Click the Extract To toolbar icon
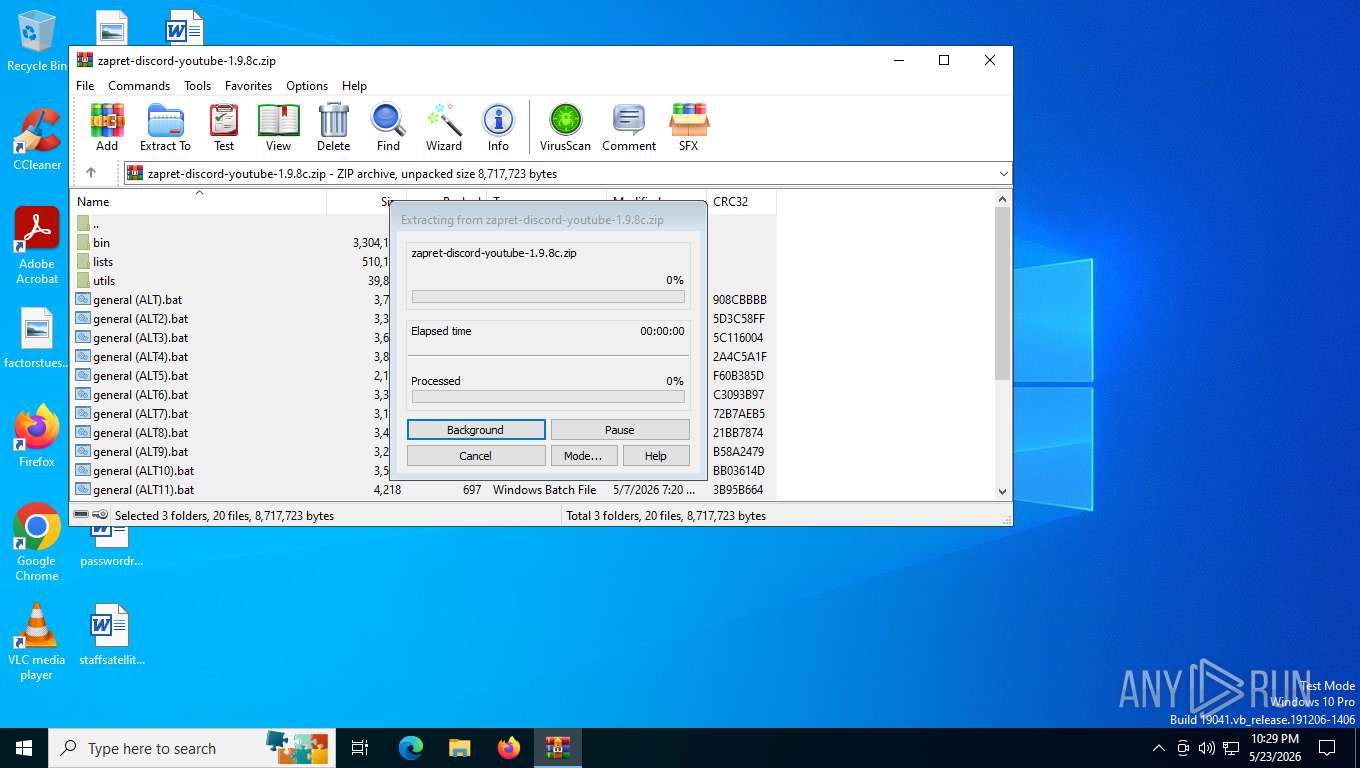Image resolution: width=1360 pixels, height=768 pixels. (x=165, y=127)
